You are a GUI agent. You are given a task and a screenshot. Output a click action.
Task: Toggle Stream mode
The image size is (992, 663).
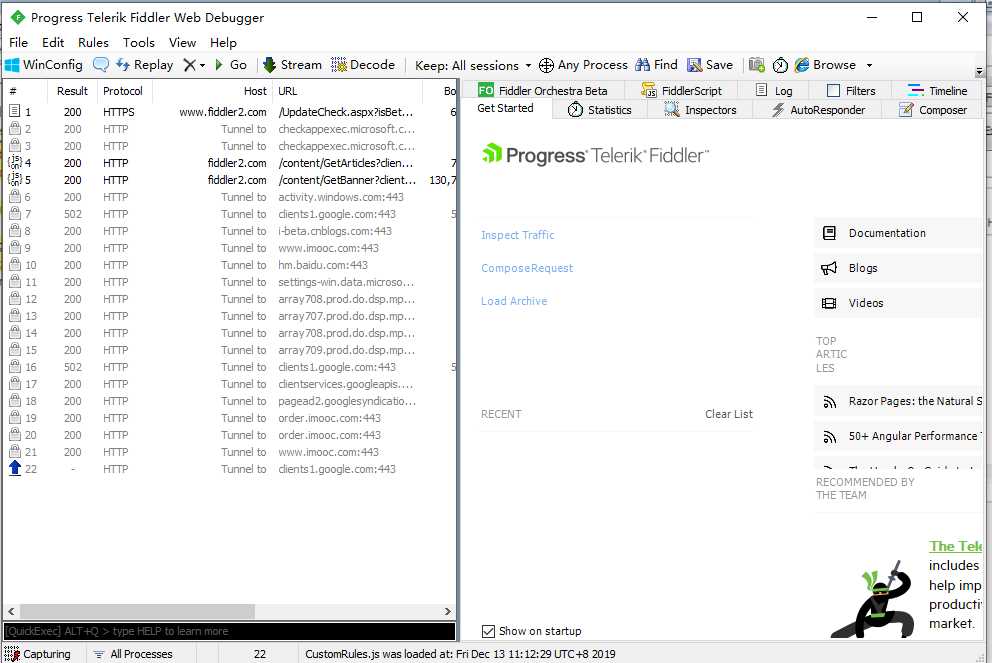292,65
